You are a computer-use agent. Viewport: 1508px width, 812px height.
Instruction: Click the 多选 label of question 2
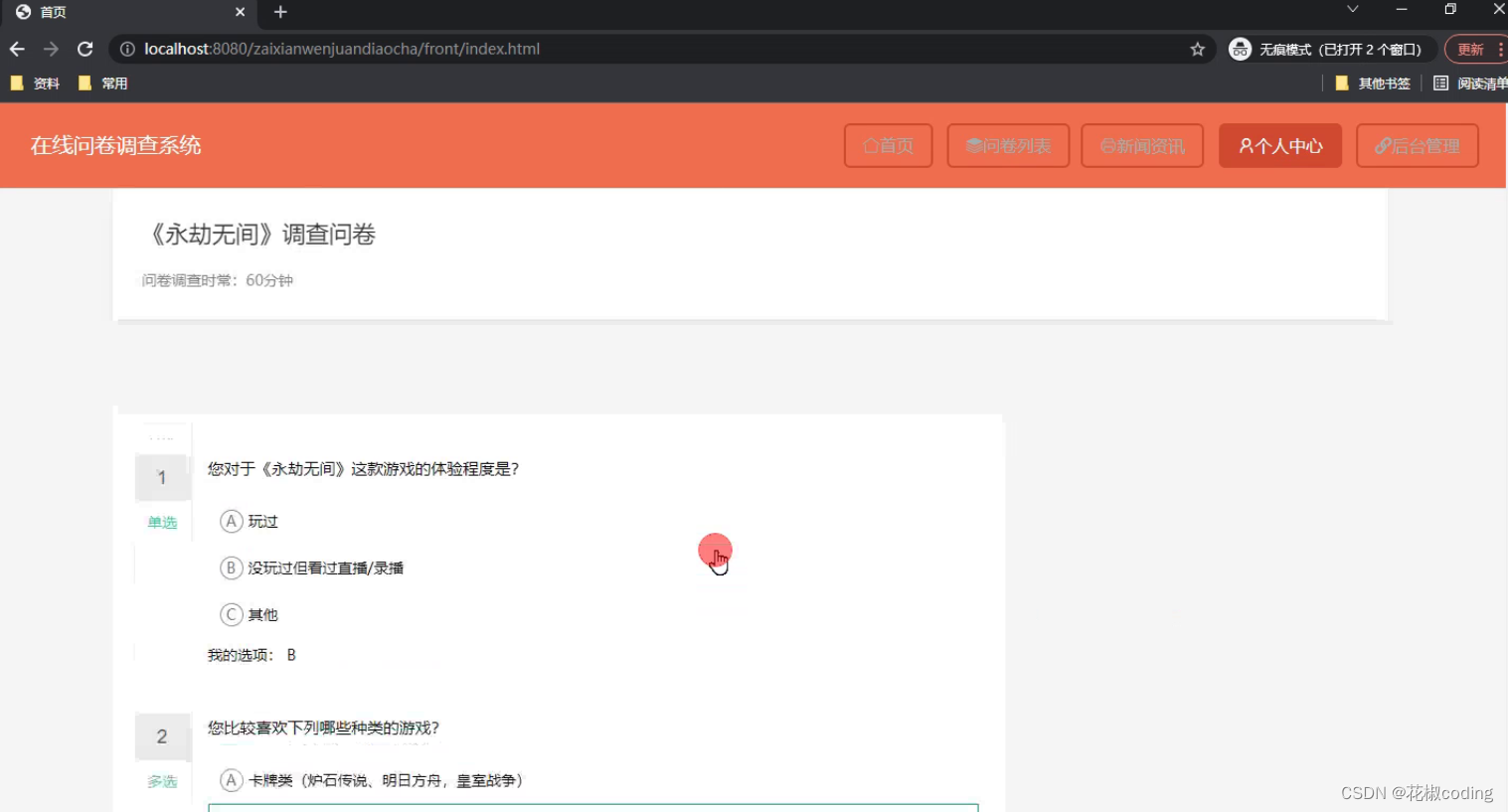click(162, 782)
